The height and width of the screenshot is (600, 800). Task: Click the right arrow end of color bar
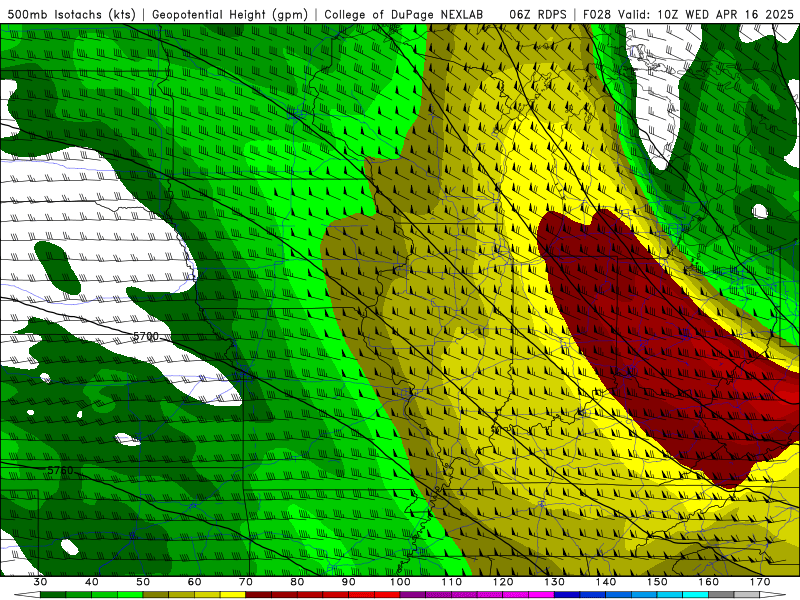(772, 595)
